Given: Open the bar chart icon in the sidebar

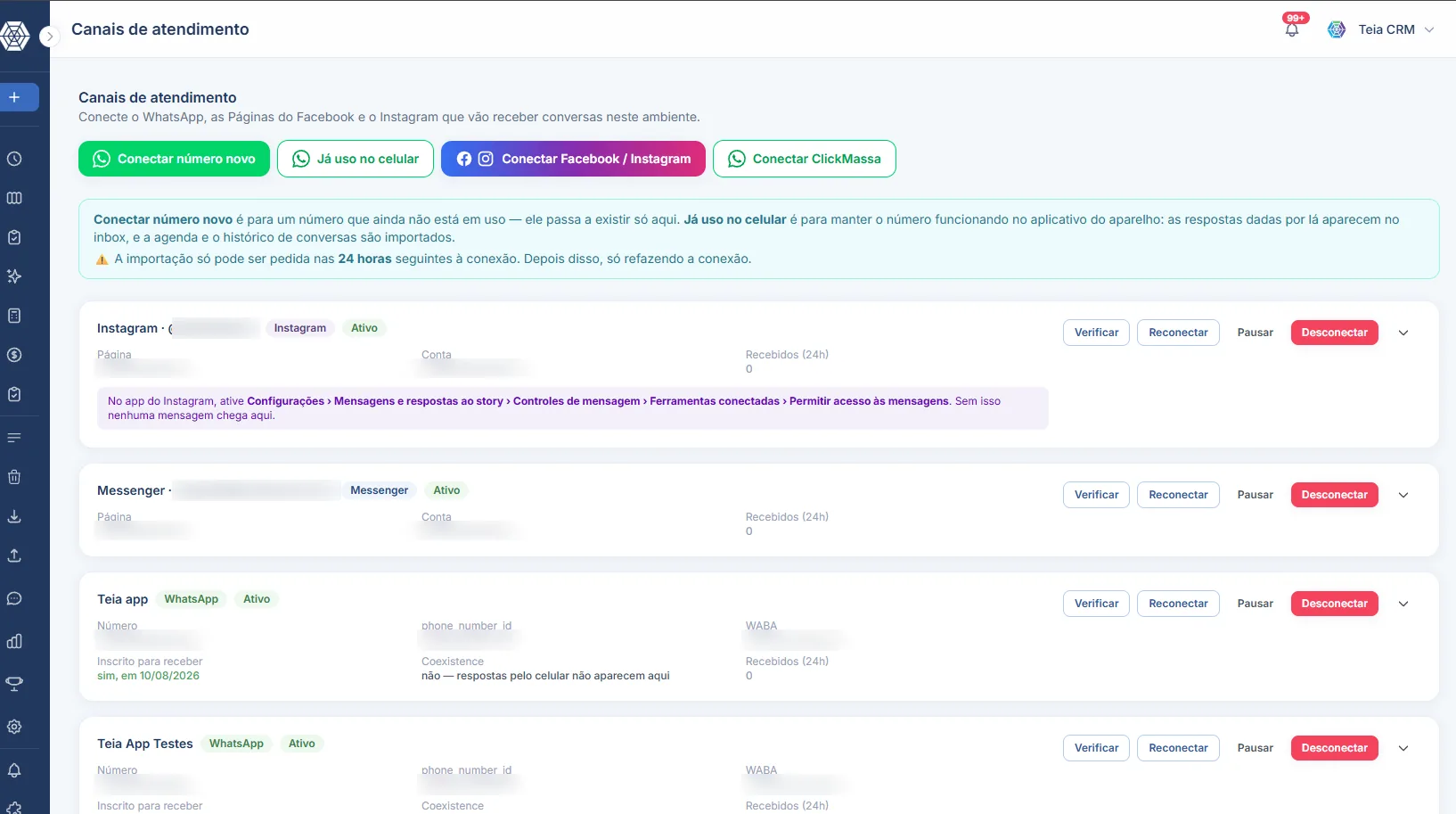Looking at the screenshot, I should pos(14,641).
